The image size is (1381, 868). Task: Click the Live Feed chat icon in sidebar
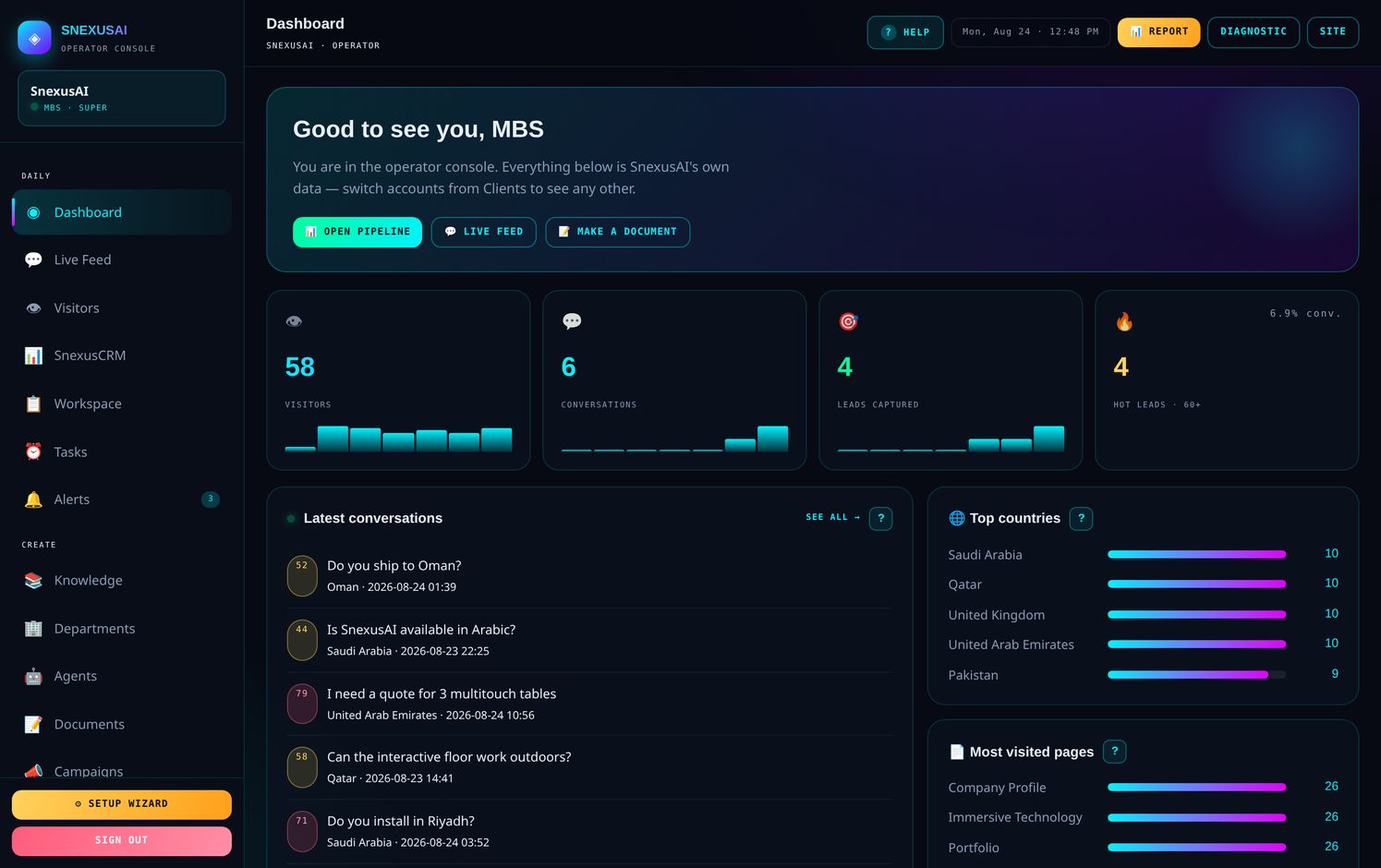coord(33,260)
